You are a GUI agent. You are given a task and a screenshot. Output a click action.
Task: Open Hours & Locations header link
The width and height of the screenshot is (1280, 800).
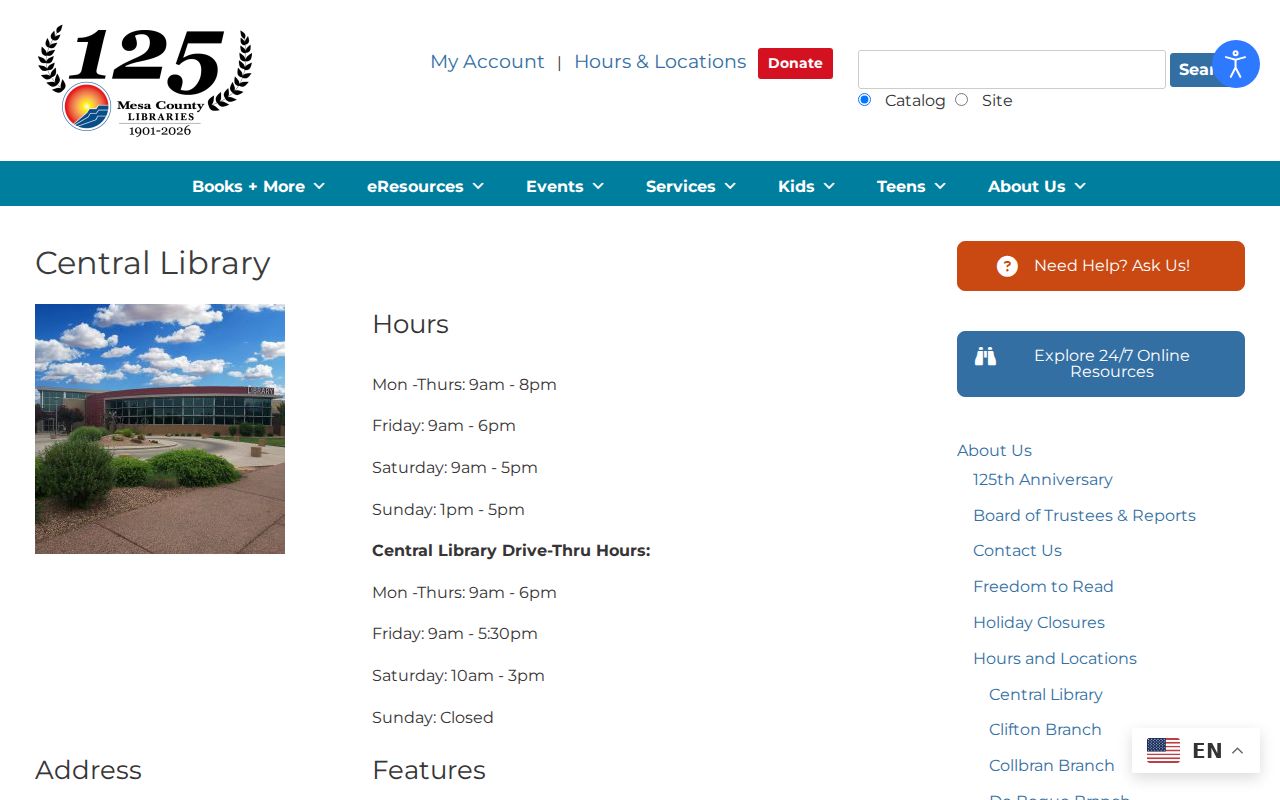tap(660, 62)
